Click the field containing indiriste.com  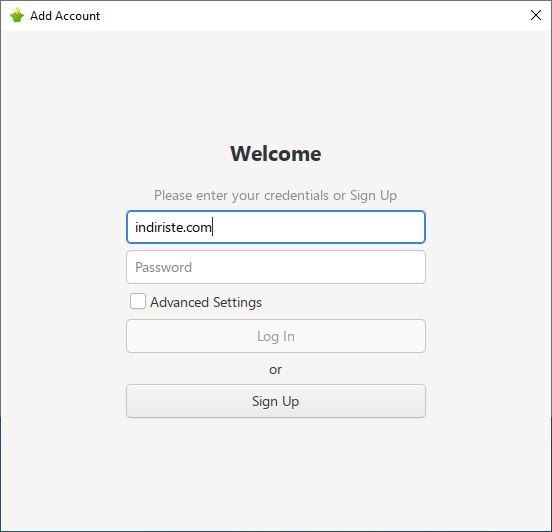pyautogui.click(x=276, y=227)
